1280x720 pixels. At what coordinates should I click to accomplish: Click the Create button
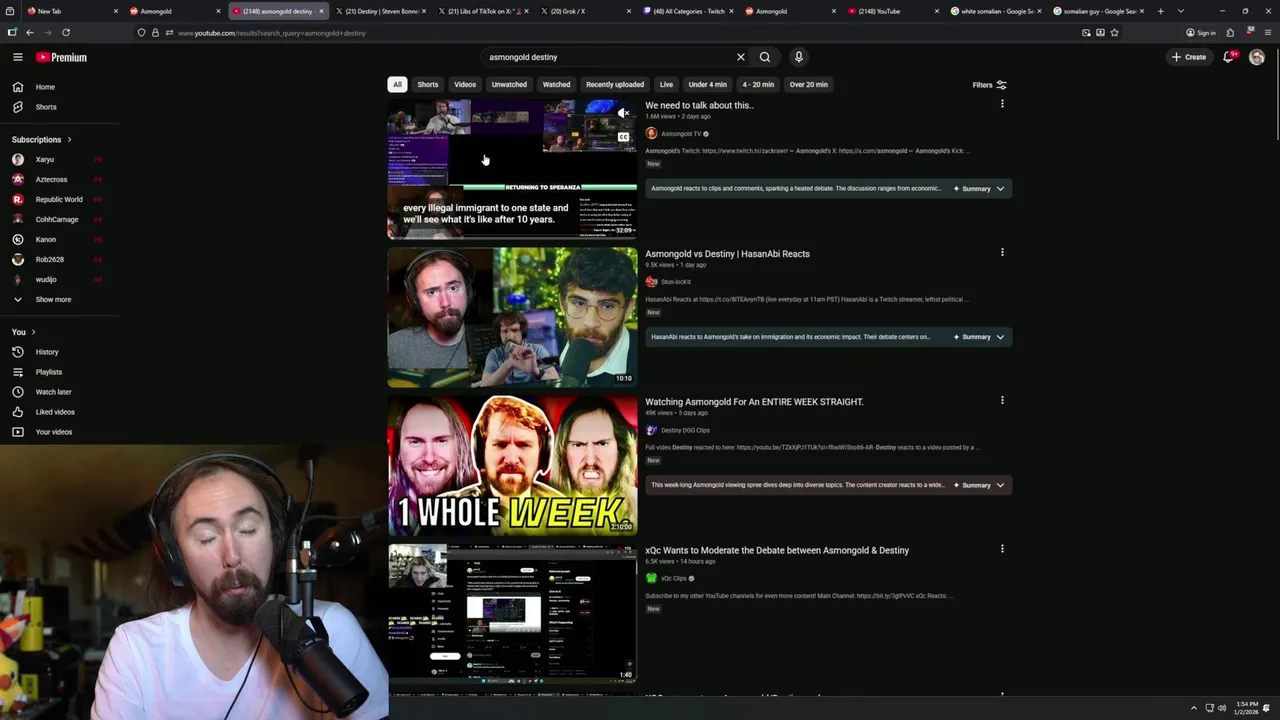1189,57
